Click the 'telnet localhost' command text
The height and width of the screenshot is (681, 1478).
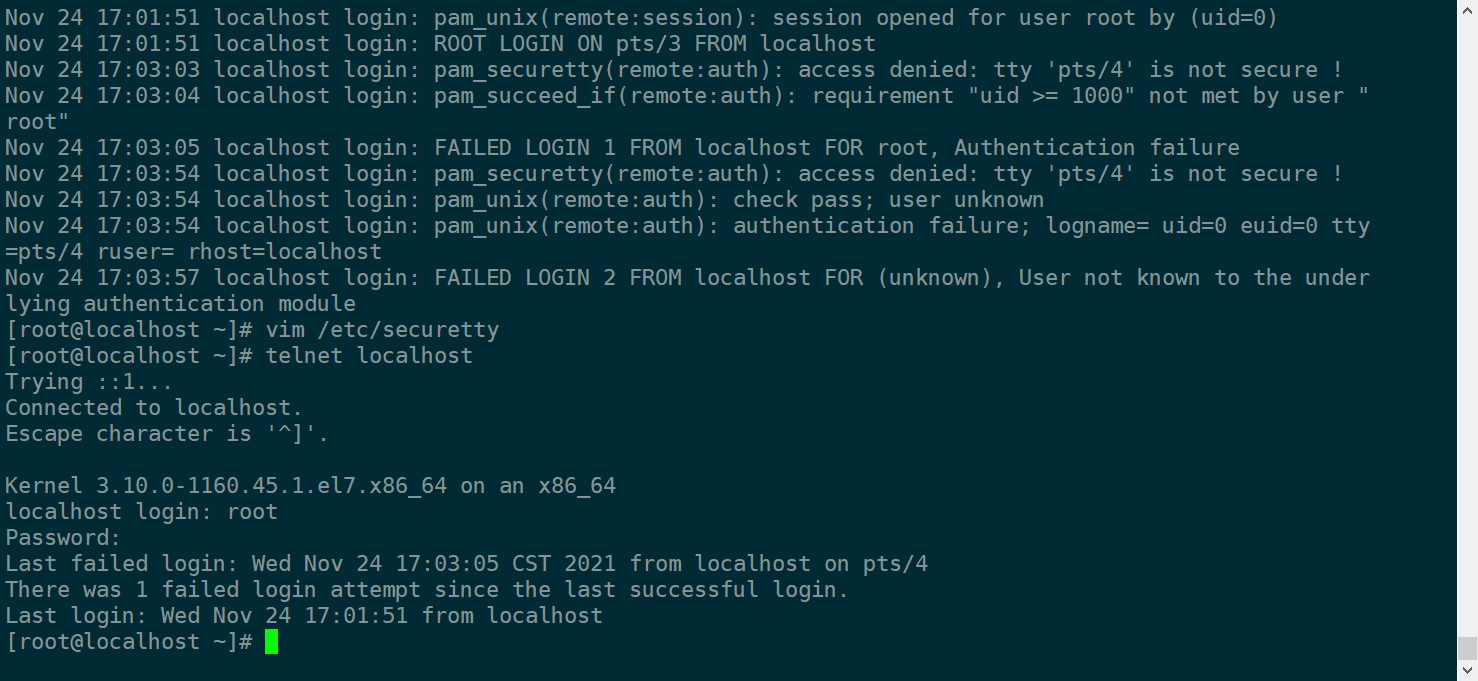(369, 356)
